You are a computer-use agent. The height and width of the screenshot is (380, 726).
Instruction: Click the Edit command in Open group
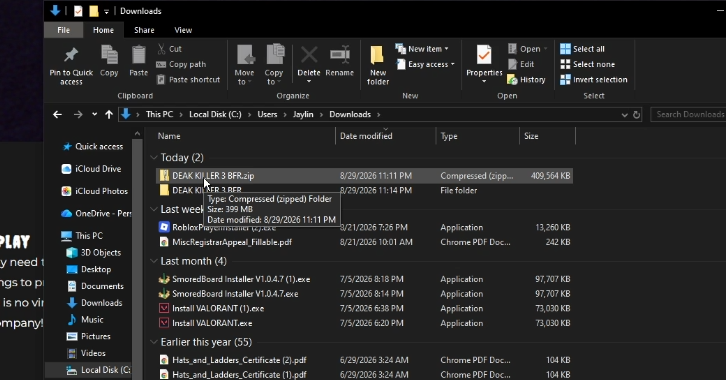[x=521, y=64]
